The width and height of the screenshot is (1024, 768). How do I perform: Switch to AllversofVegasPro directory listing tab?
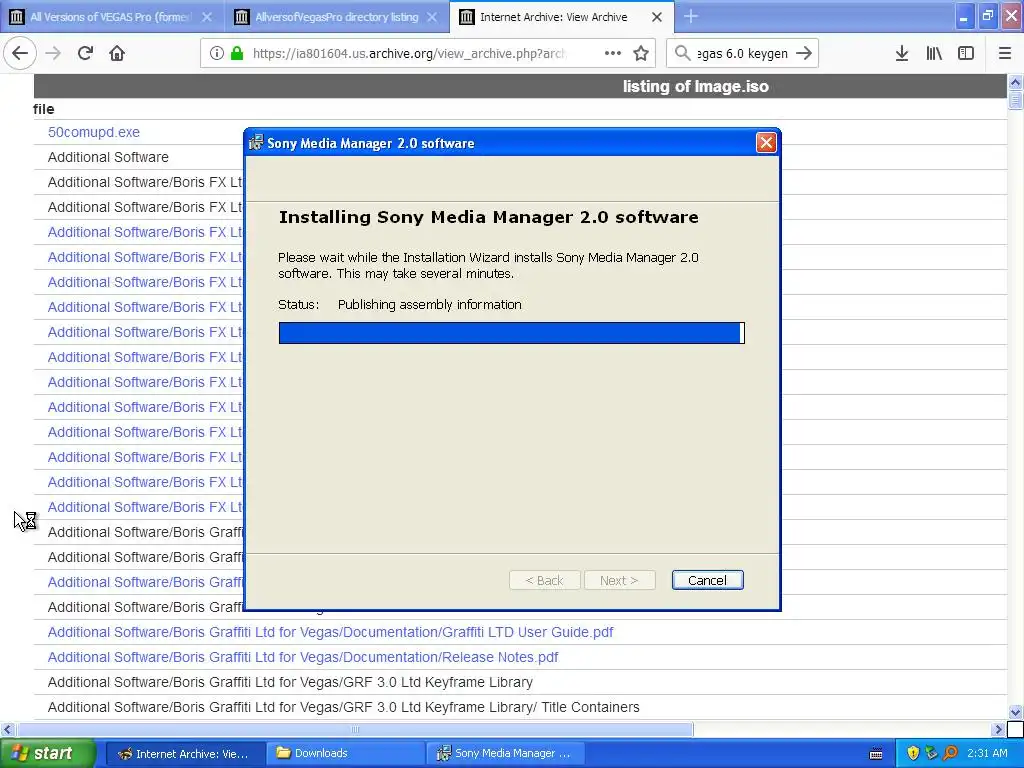[x=337, y=16]
